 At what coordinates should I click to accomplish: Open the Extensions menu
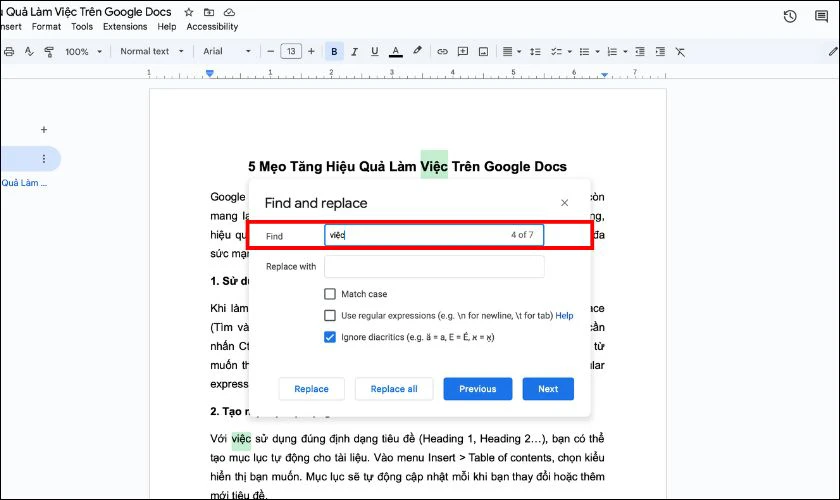tap(125, 26)
